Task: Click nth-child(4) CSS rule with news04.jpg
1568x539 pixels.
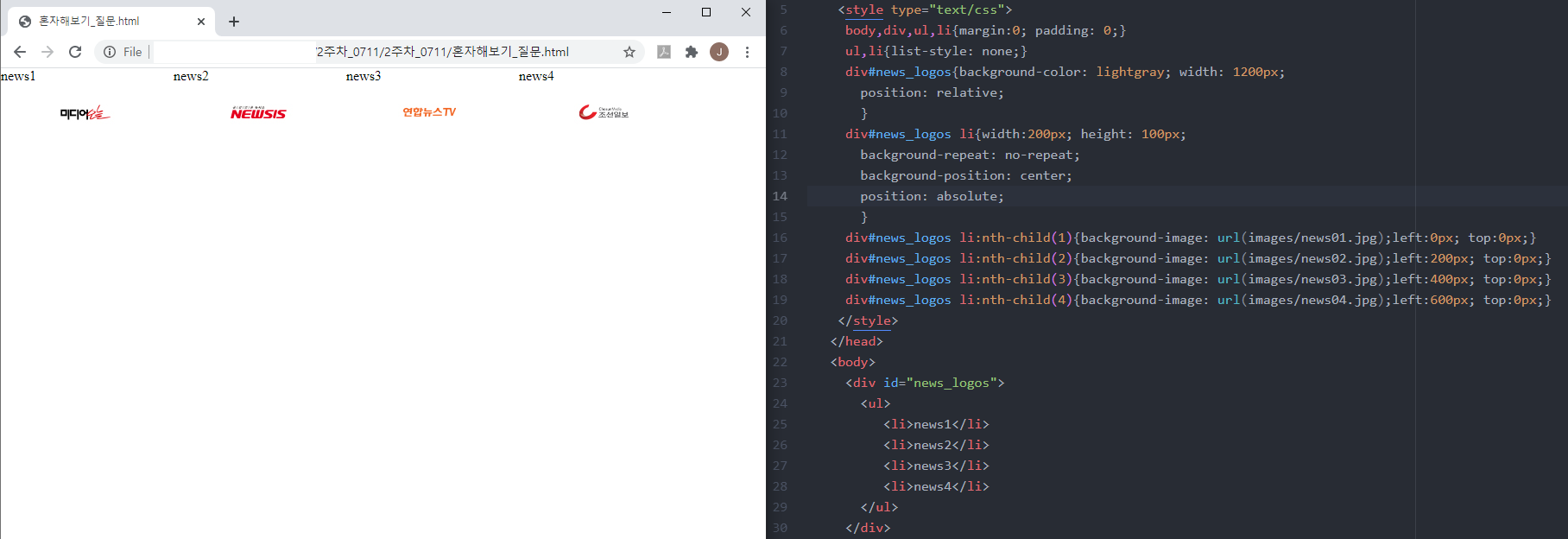Action: pos(1198,300)
